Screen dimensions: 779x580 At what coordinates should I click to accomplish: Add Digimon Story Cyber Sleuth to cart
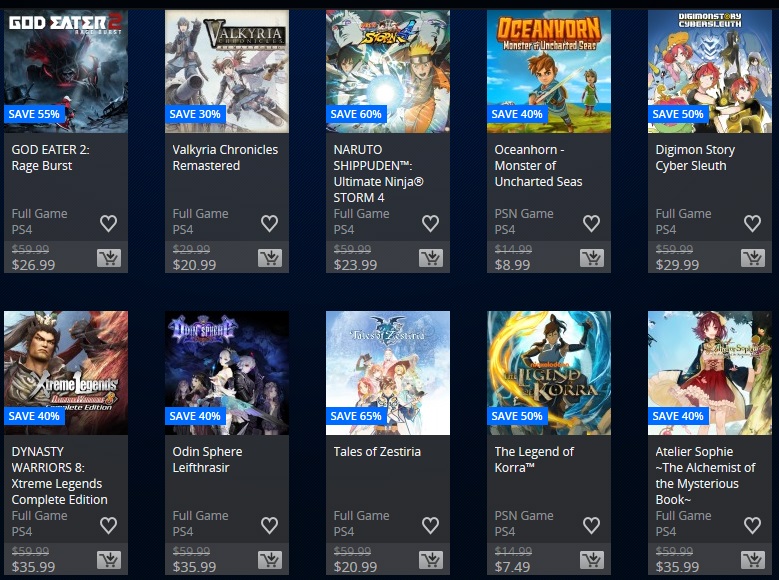pyautogui.click(x=753, y=258)
